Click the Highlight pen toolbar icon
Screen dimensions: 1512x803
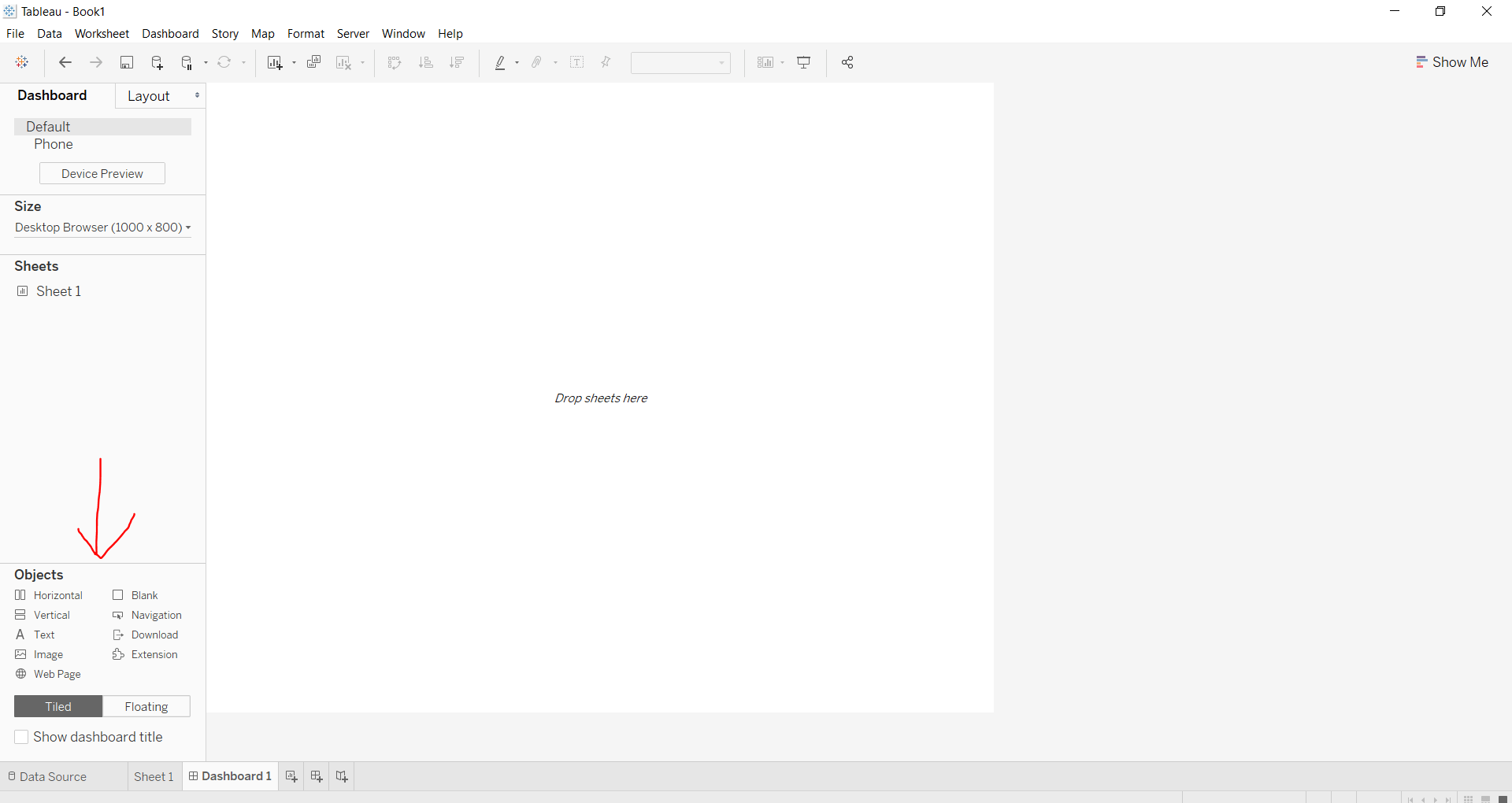[500, 62]
